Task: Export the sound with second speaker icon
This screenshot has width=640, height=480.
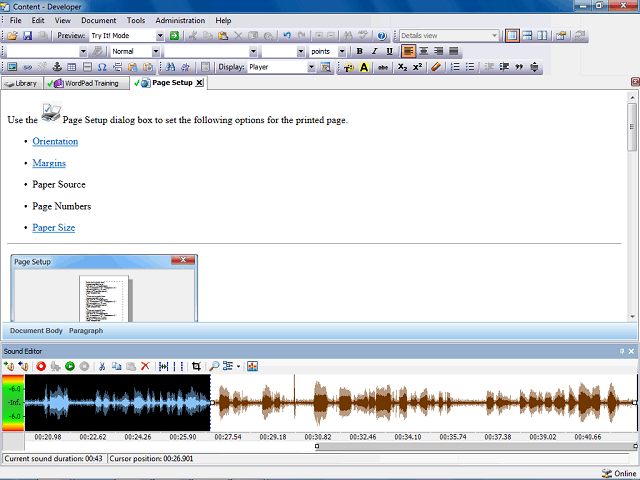Action: pos(24,366)
